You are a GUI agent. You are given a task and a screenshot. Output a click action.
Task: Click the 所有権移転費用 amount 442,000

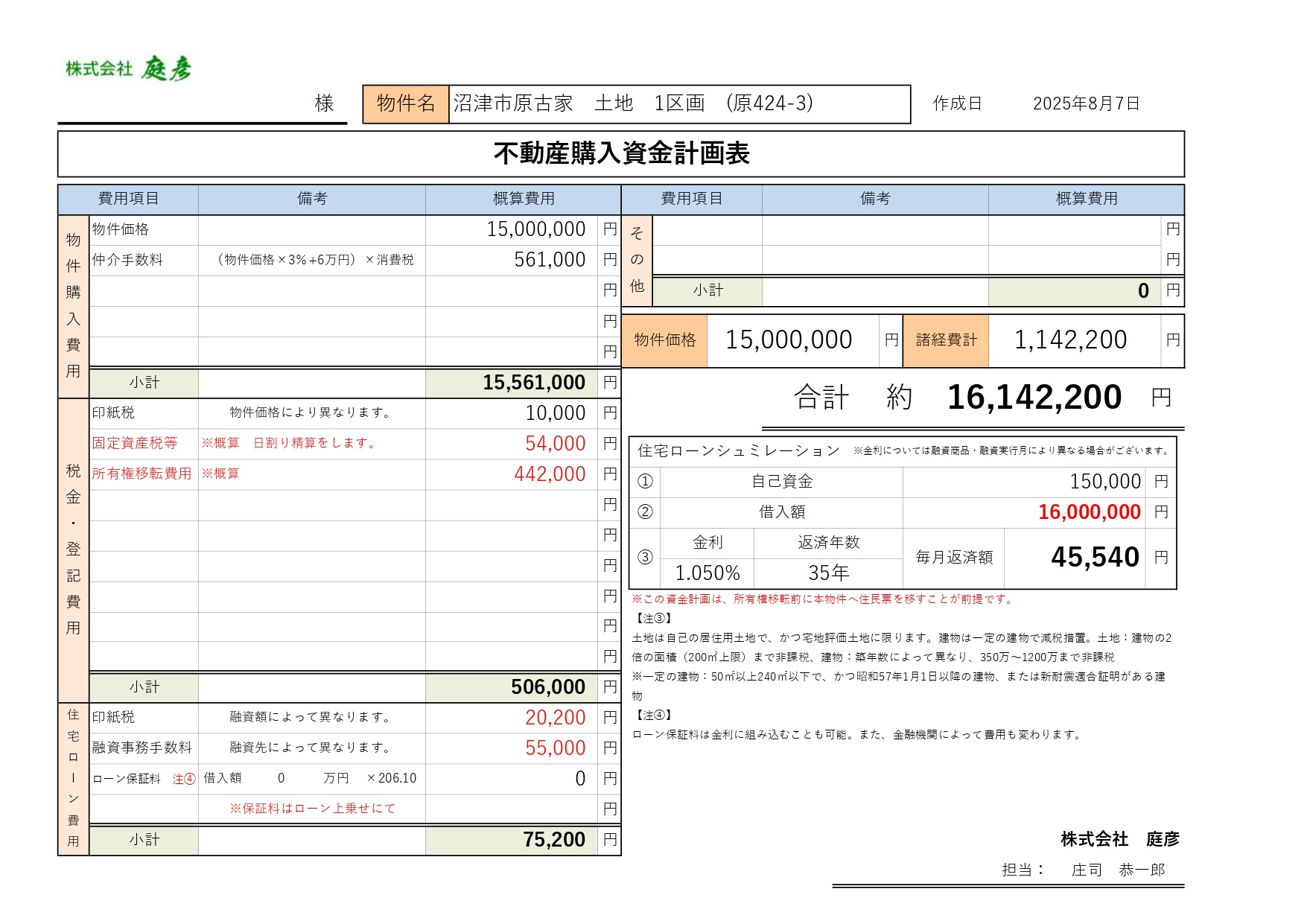point(550,474)
